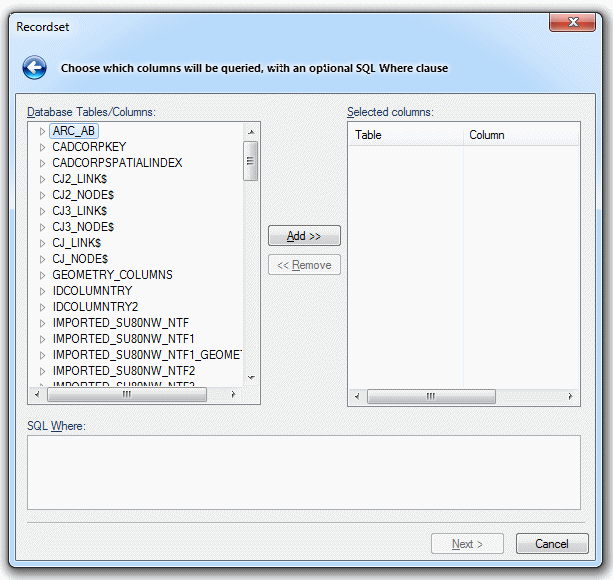Click the Add >> button
Screen dimensions: 613x580
(304, 236)
